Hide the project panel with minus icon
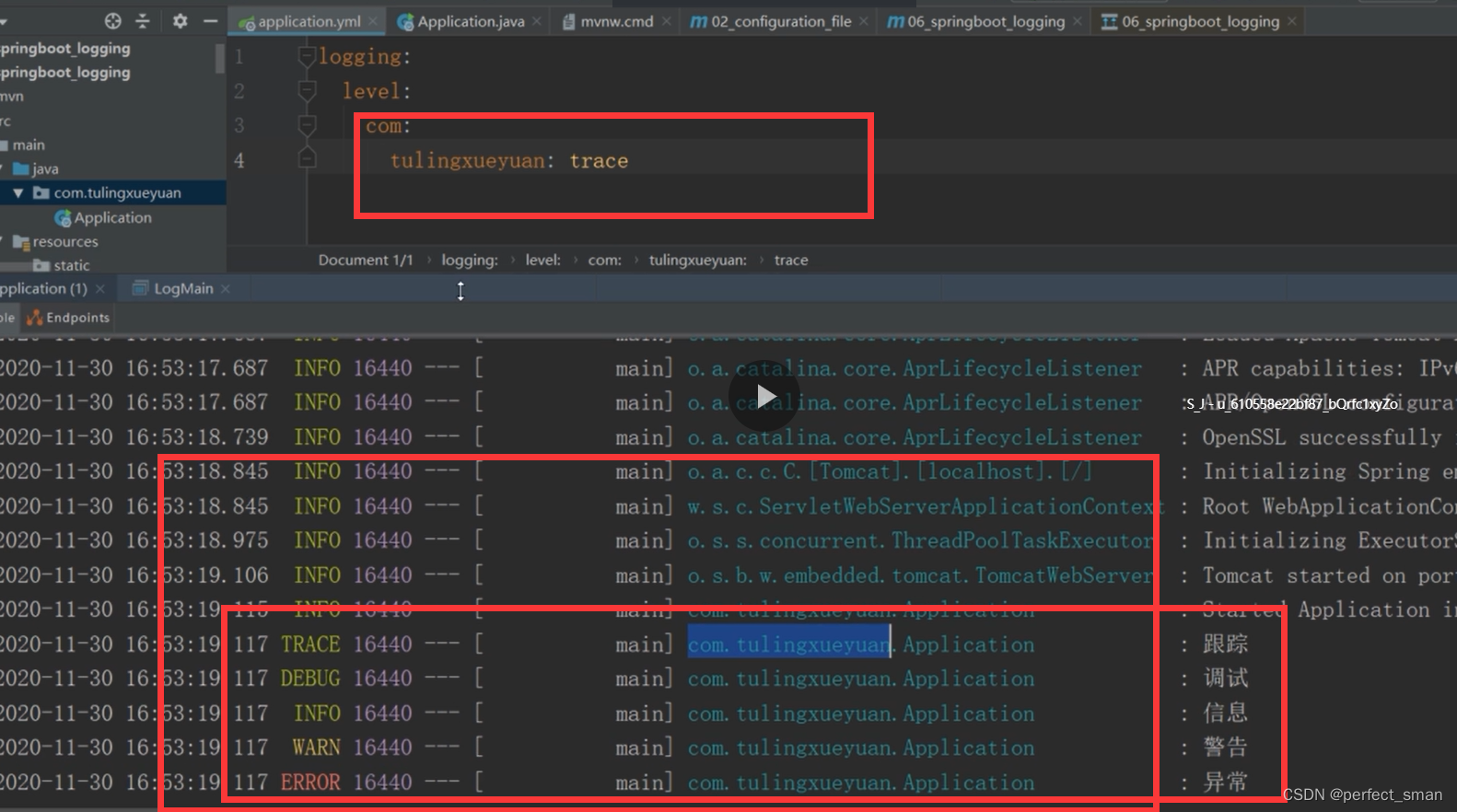 coord(211,20)
